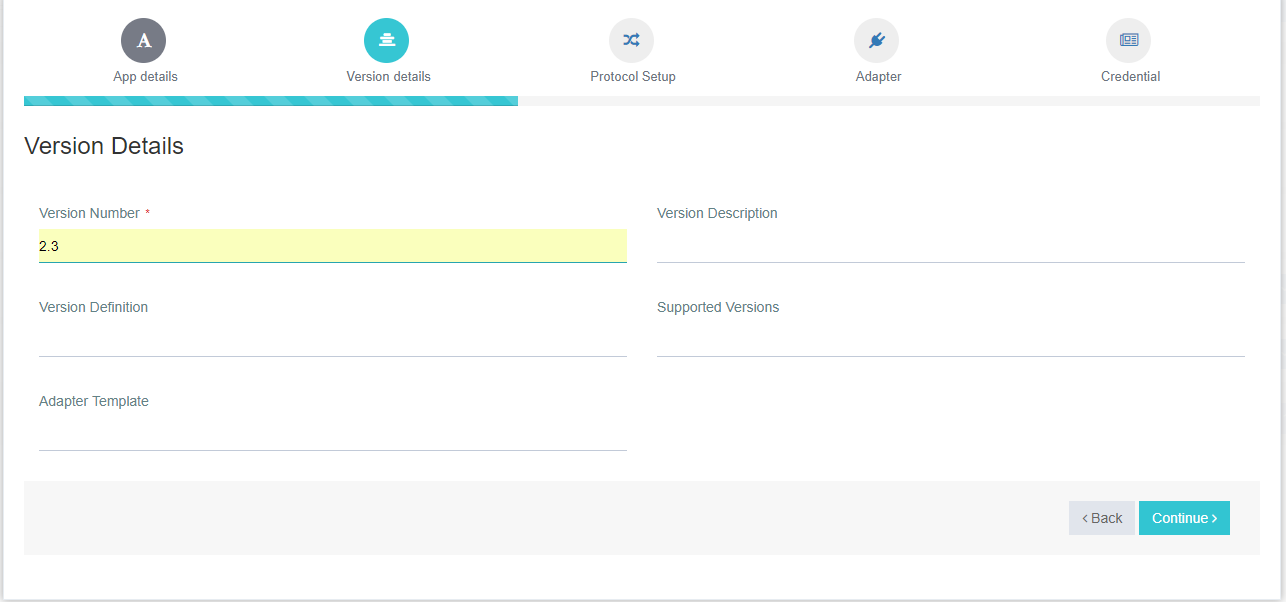Select the Protocol Setup shuffle icon
The image size is (1286, 602).
631,40
